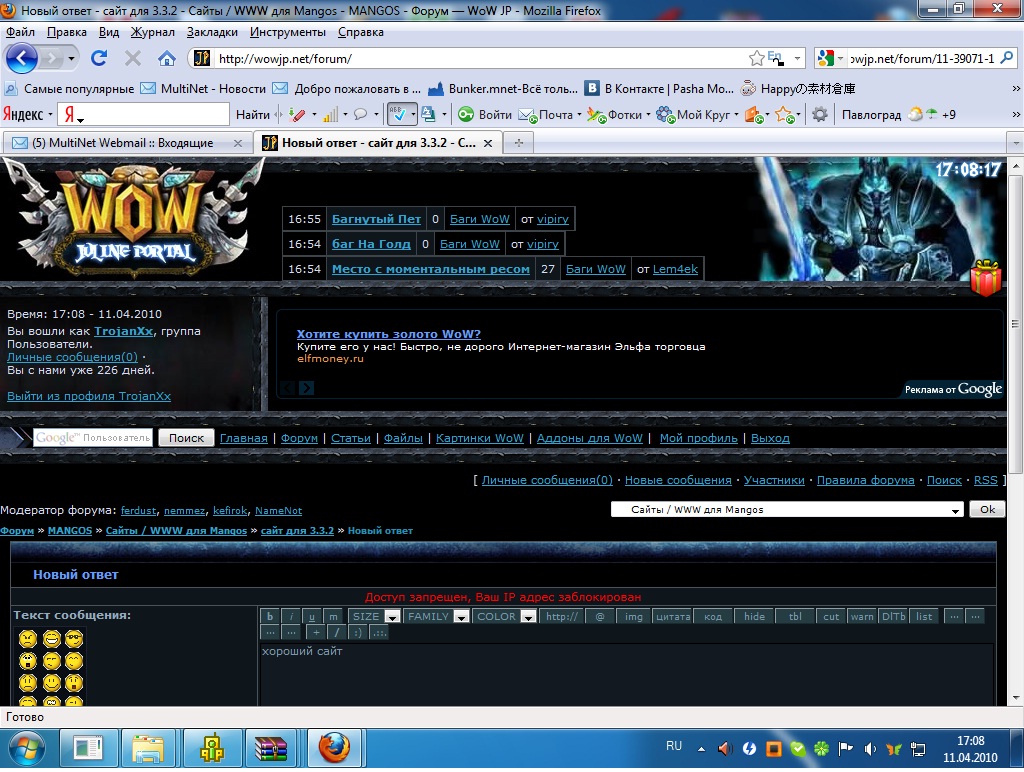Viewport: 1024px width, 772px height.
Task: Insert a list with the list button
Action: point(924,616)
